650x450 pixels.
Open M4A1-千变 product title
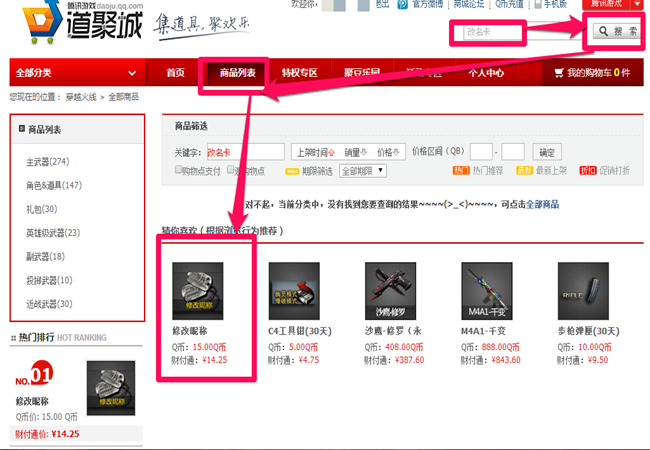pos(483,331)
